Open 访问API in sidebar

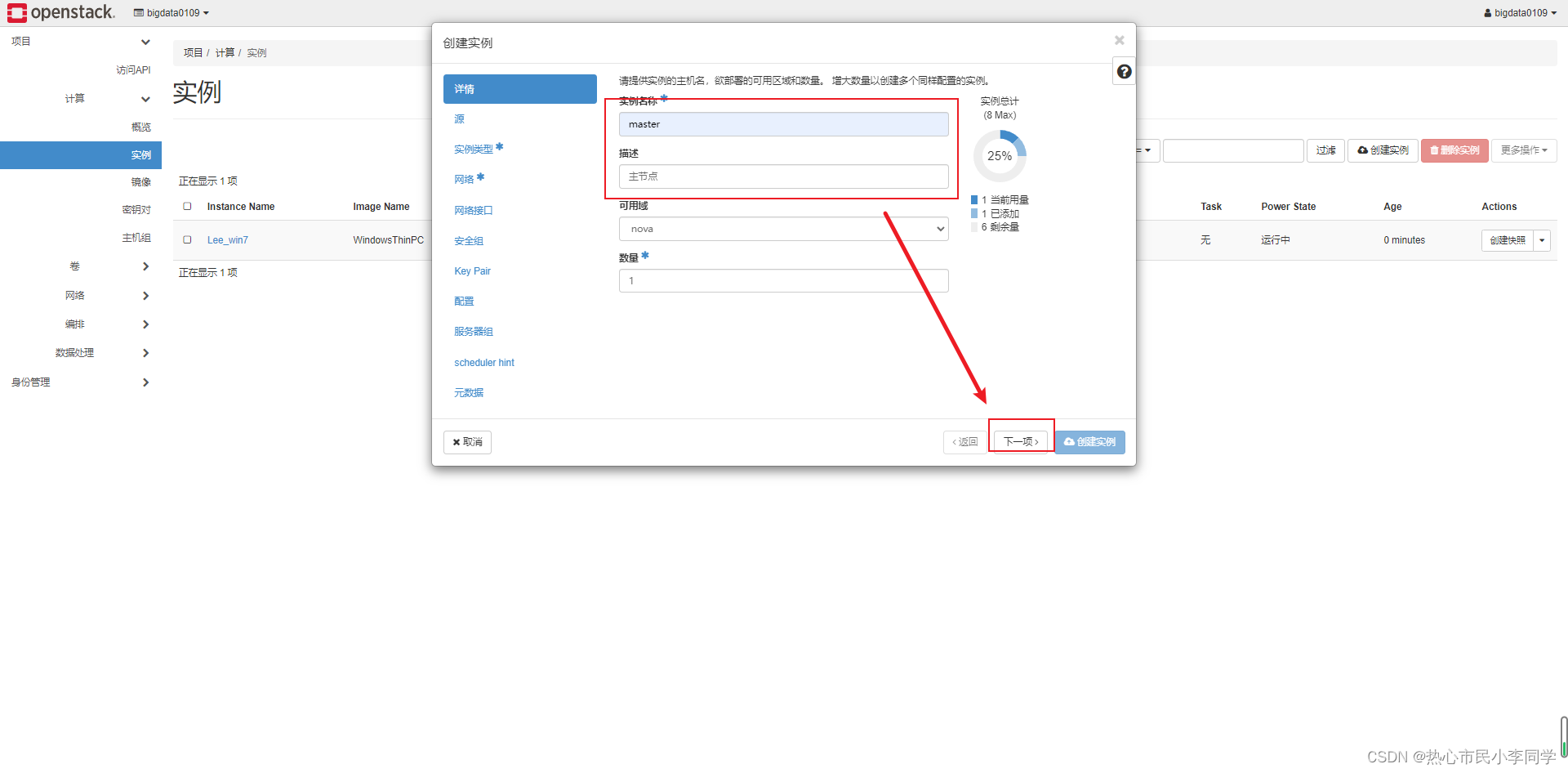pyautogui.click(x=133, y=70)
